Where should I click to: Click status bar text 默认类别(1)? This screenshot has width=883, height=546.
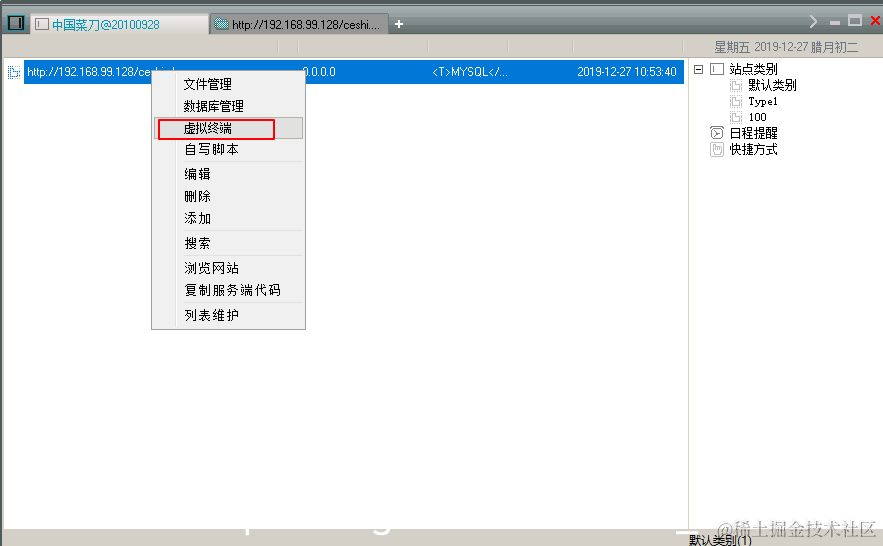click(x=720, y=540)
